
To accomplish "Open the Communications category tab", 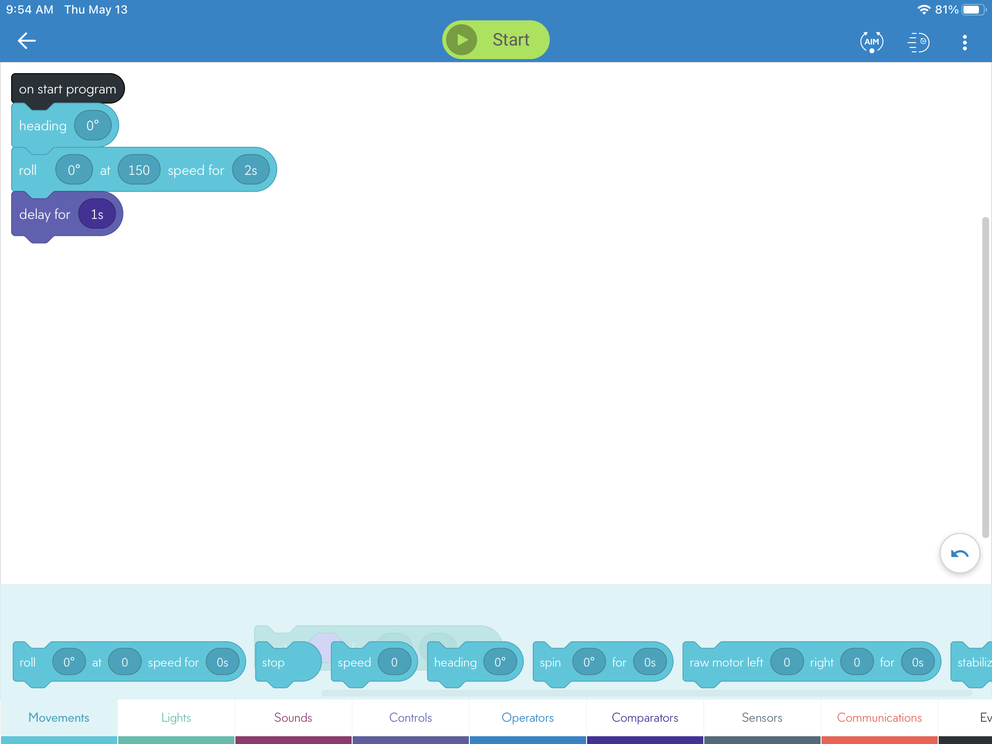I will click(879, 718).
